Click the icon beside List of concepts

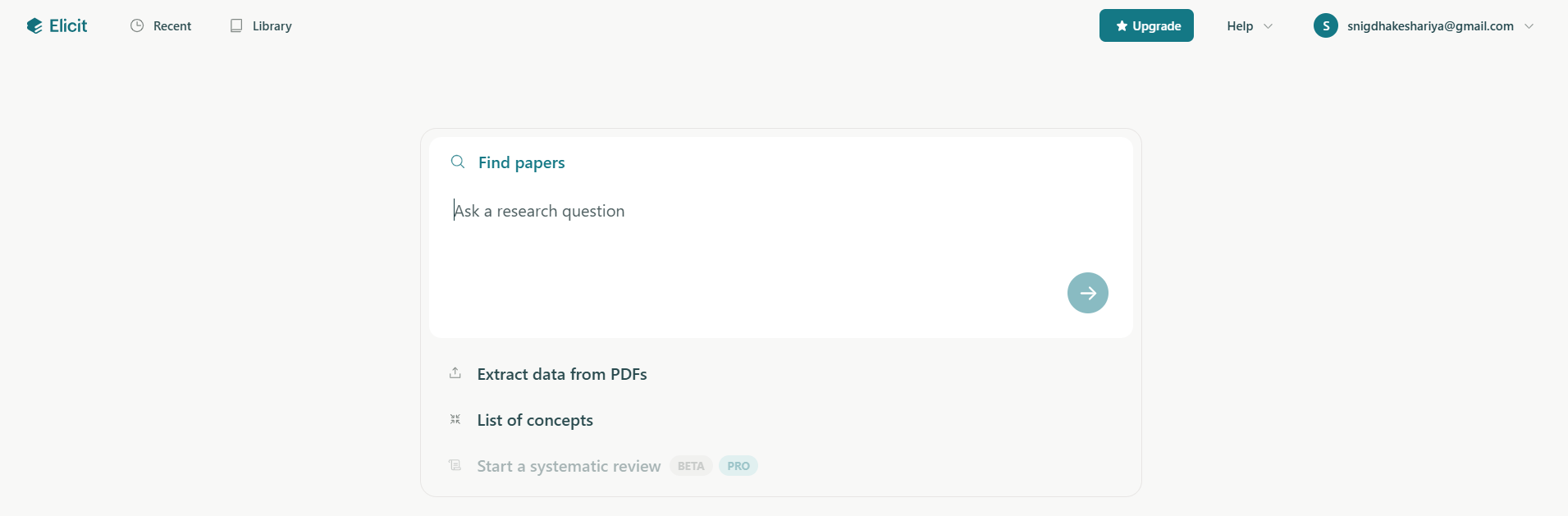455,419
